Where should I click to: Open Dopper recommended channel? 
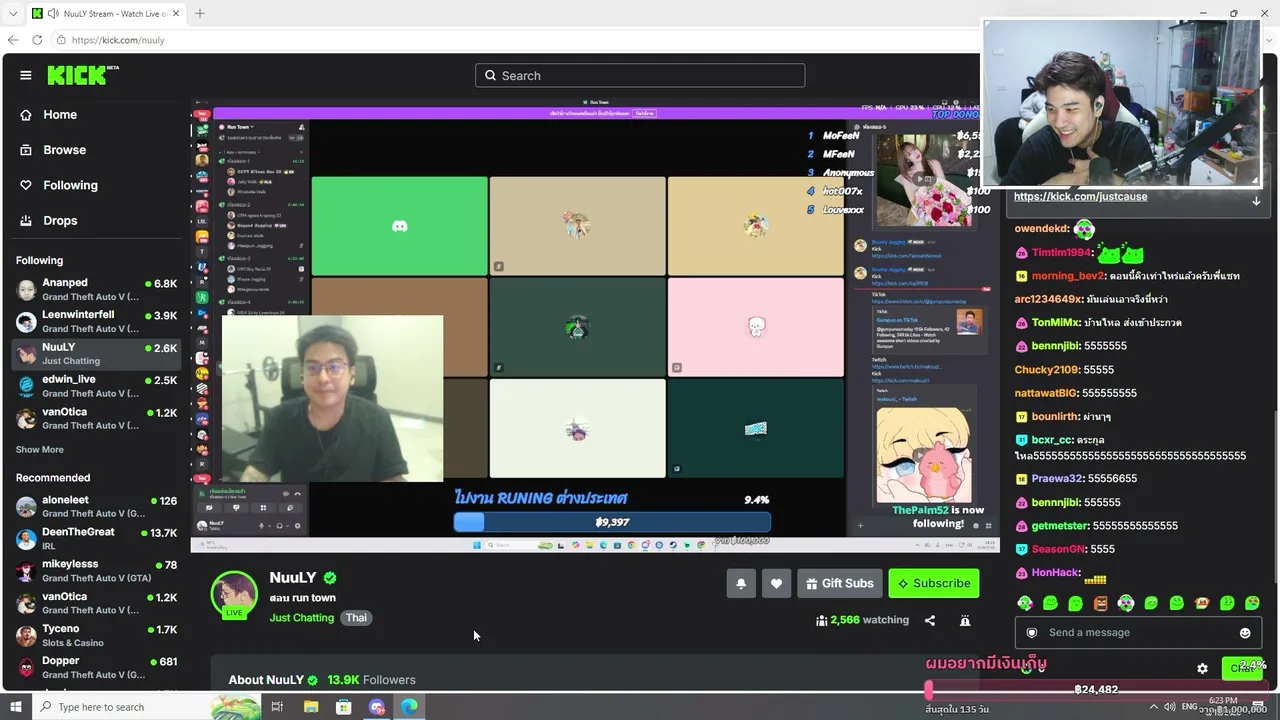[96, 668]
